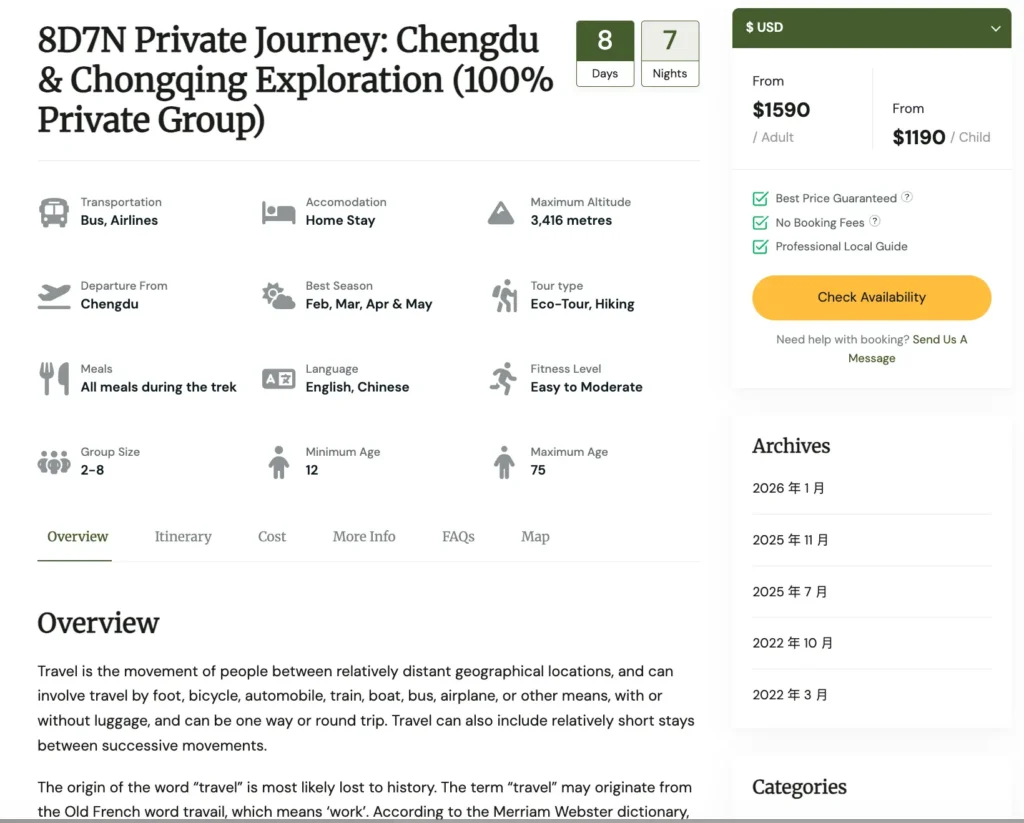This screenshot has width=1024, height=823.
Task: Open the FAQs tab
Action: click(x=458, y=537)
